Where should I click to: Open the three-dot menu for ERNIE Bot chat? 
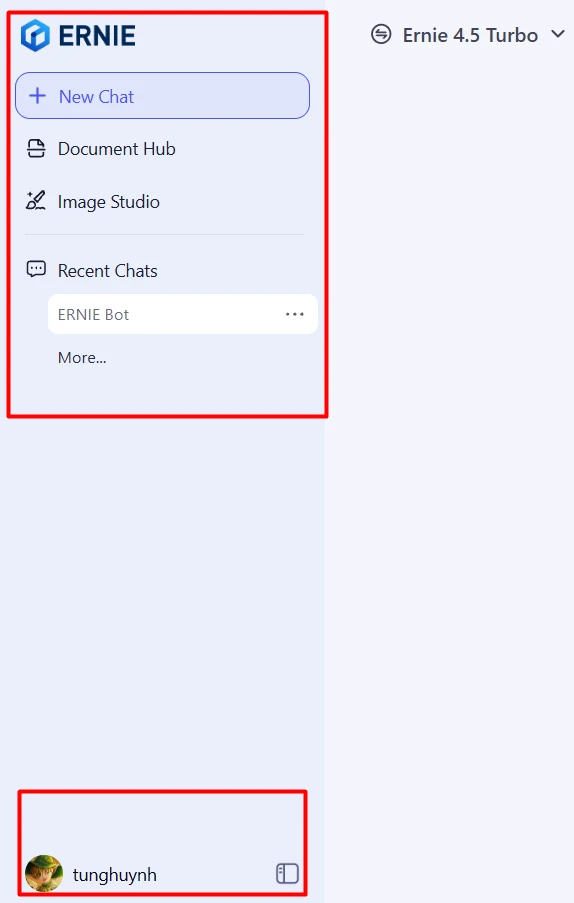click(x=295, y=314)
